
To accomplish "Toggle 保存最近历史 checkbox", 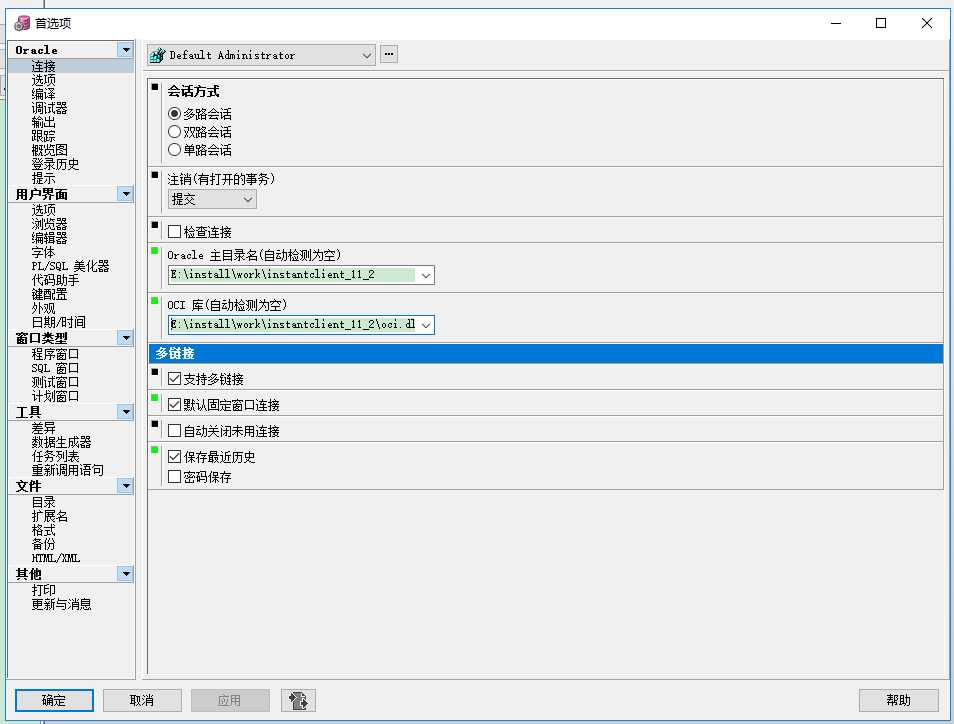I will (x=174, y=456).
